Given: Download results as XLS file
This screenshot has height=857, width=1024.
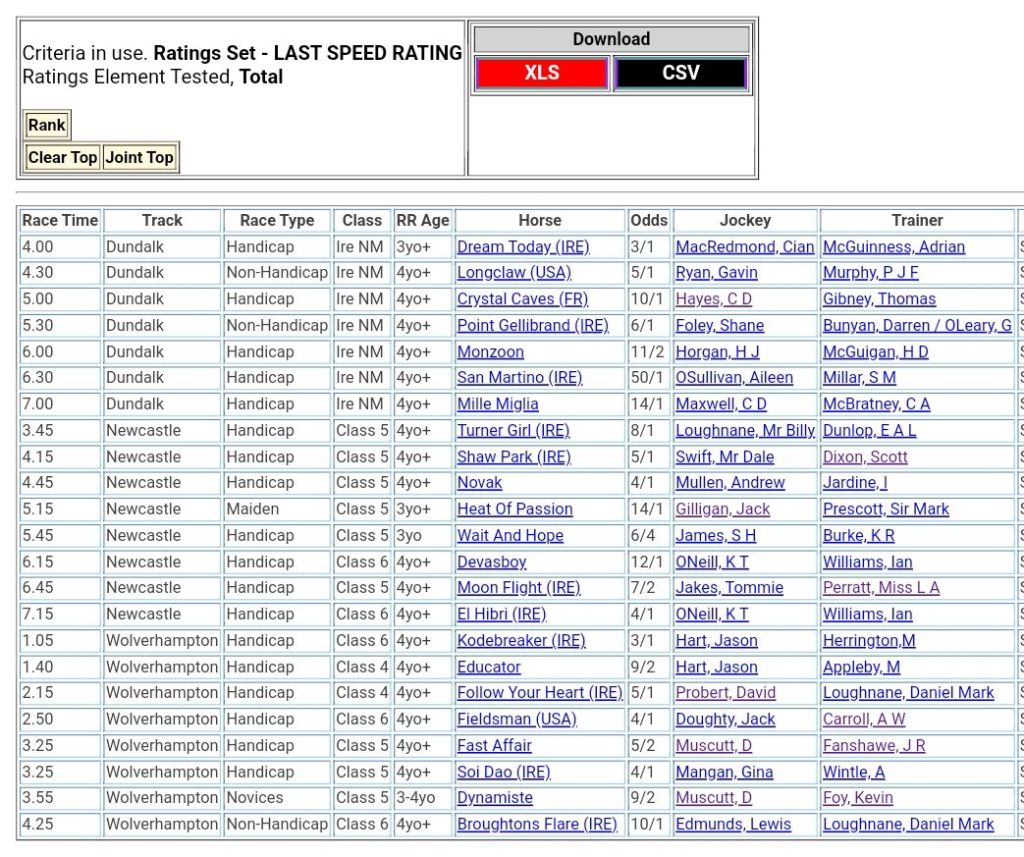Looking at the screenshot, I should [541, 73].
